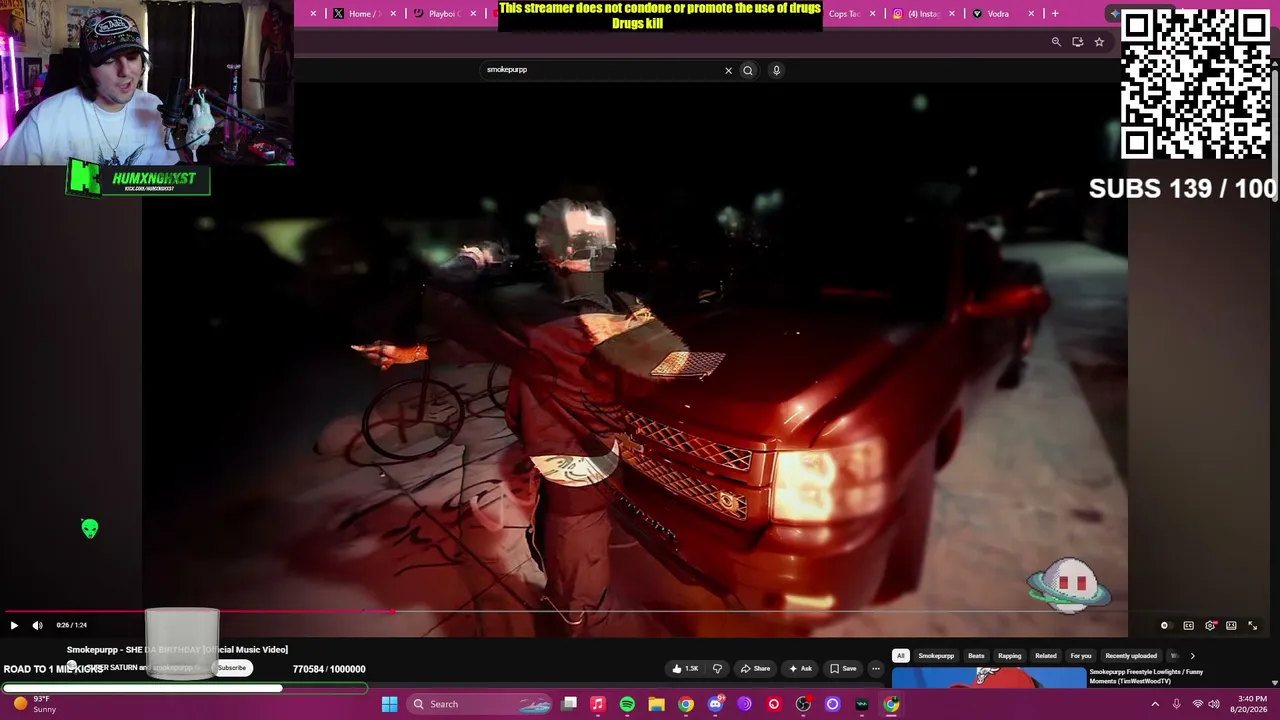Bookmark this page with the star icon
Screen dimensions: 1280x720
click(x=1099, y=42)
